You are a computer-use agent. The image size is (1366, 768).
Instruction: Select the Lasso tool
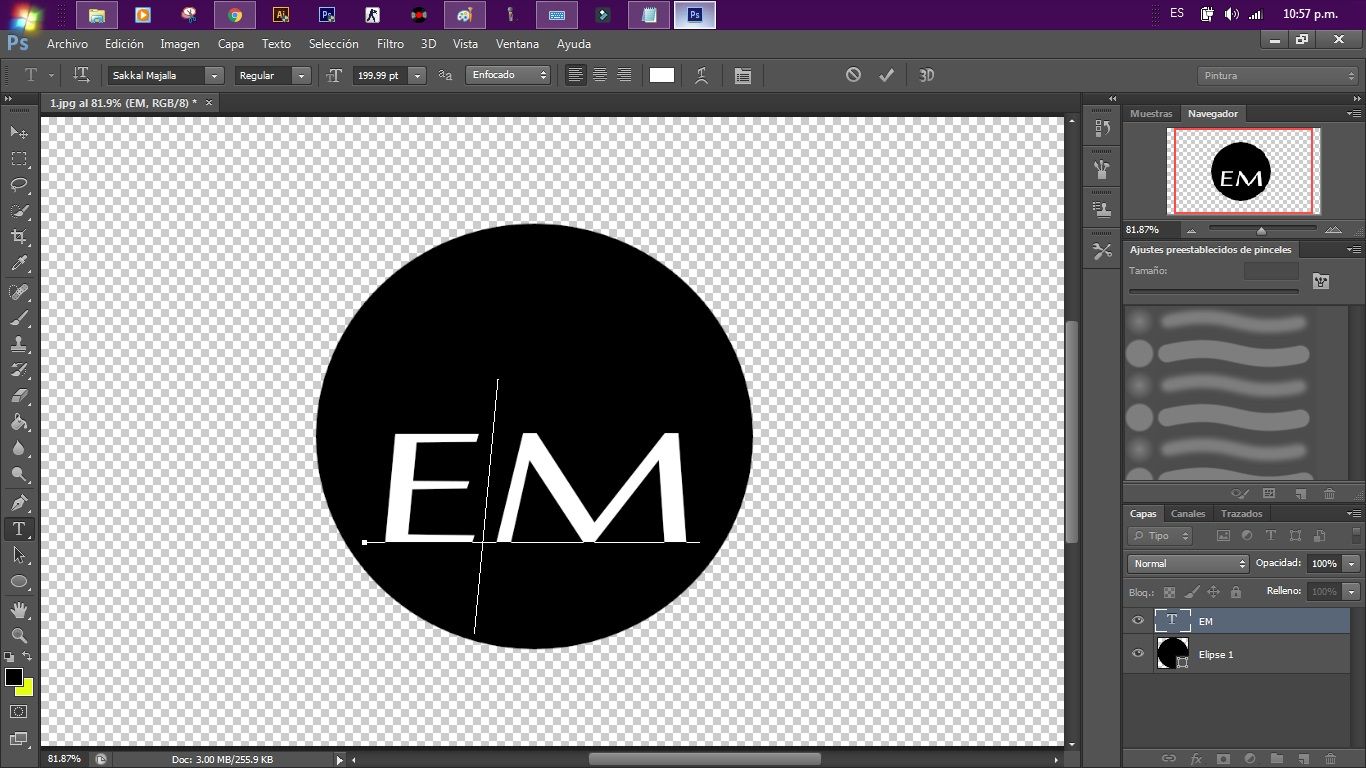[x=19, y=185]
